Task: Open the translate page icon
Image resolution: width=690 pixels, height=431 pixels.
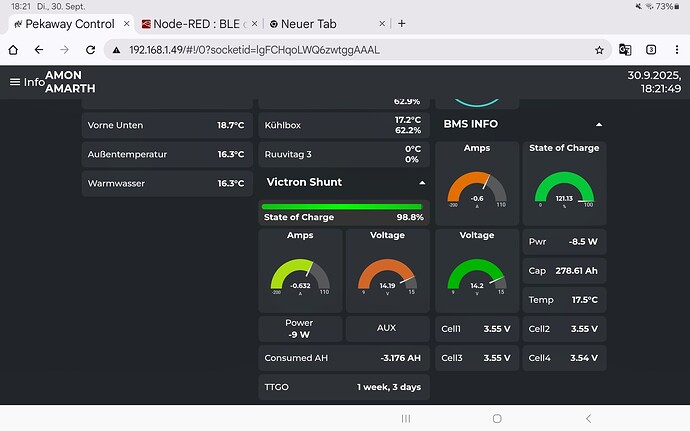Action: [625, 49]
